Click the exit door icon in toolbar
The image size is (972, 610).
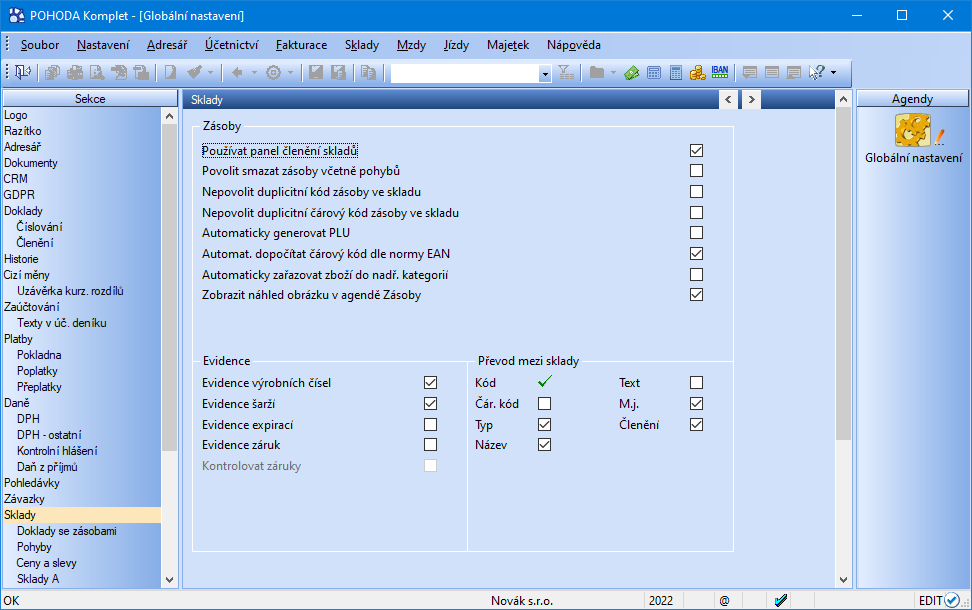pos(22,73)
